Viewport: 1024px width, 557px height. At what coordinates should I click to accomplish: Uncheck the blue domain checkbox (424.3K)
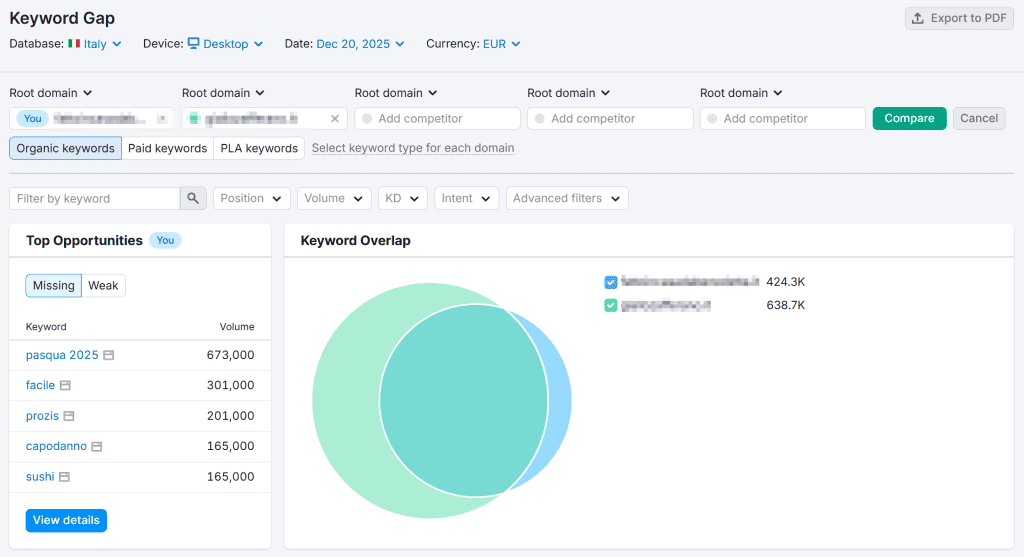[x=611, y=282]
